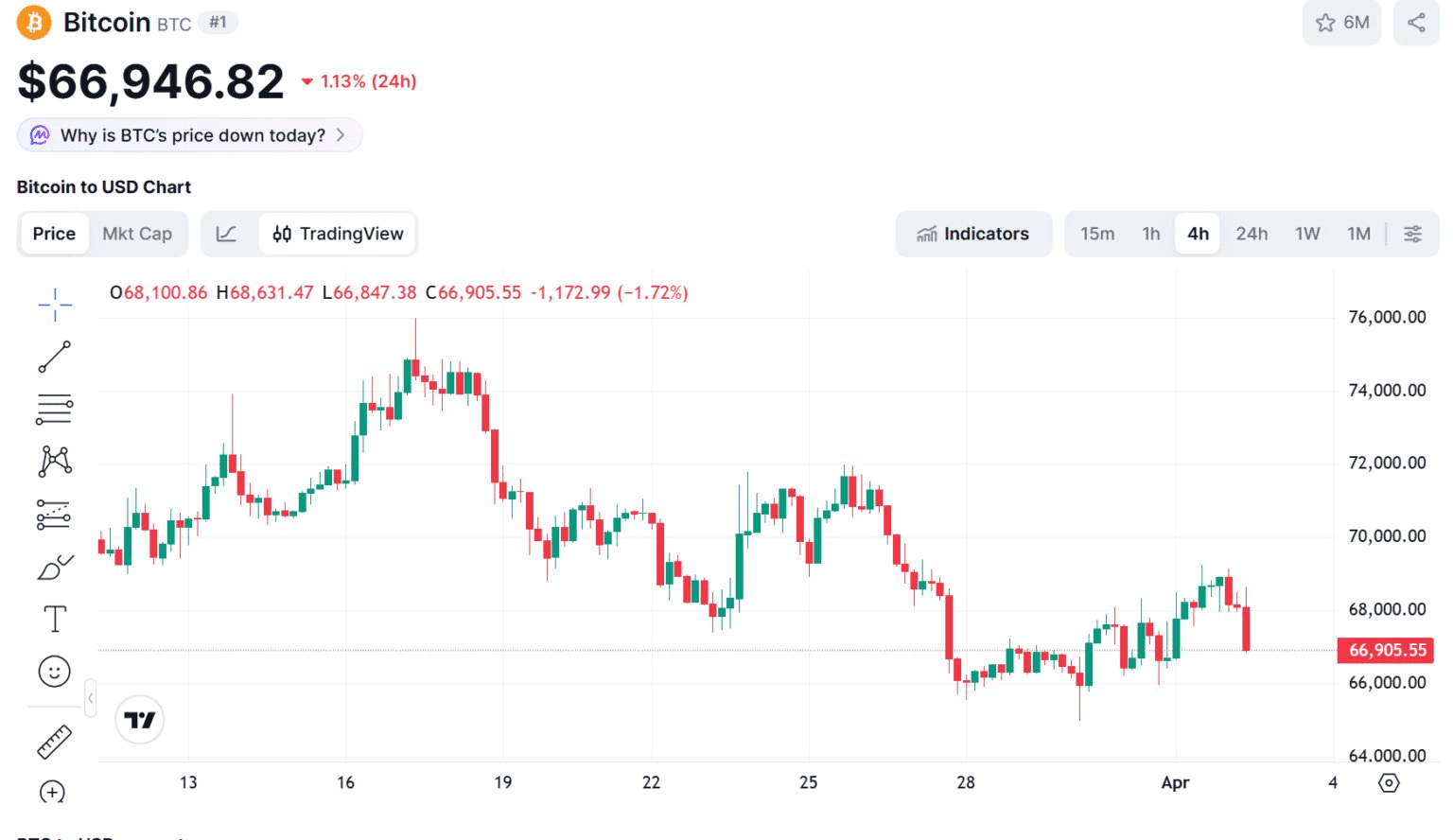Open the Fibonacci retracement tool
The width and height of the screenshot is (1453, 840).
55,409
